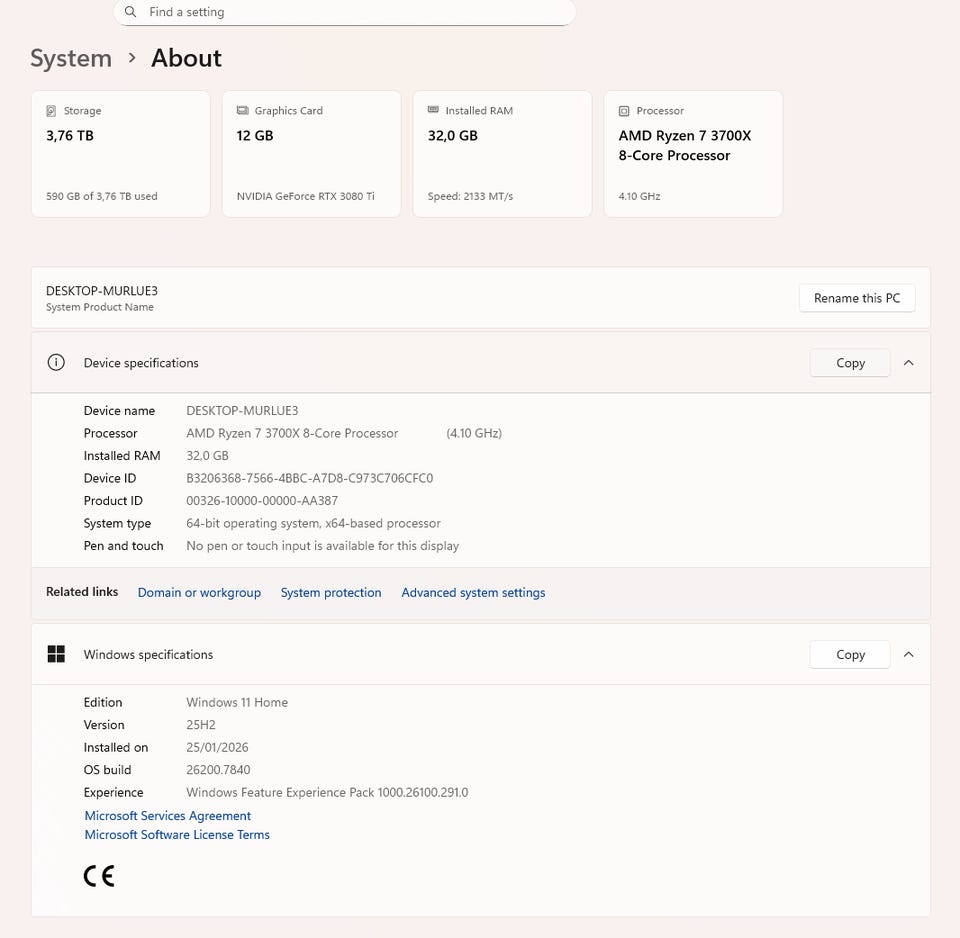
Task: Go back to System breadcrumb
Action: (71, 58)
